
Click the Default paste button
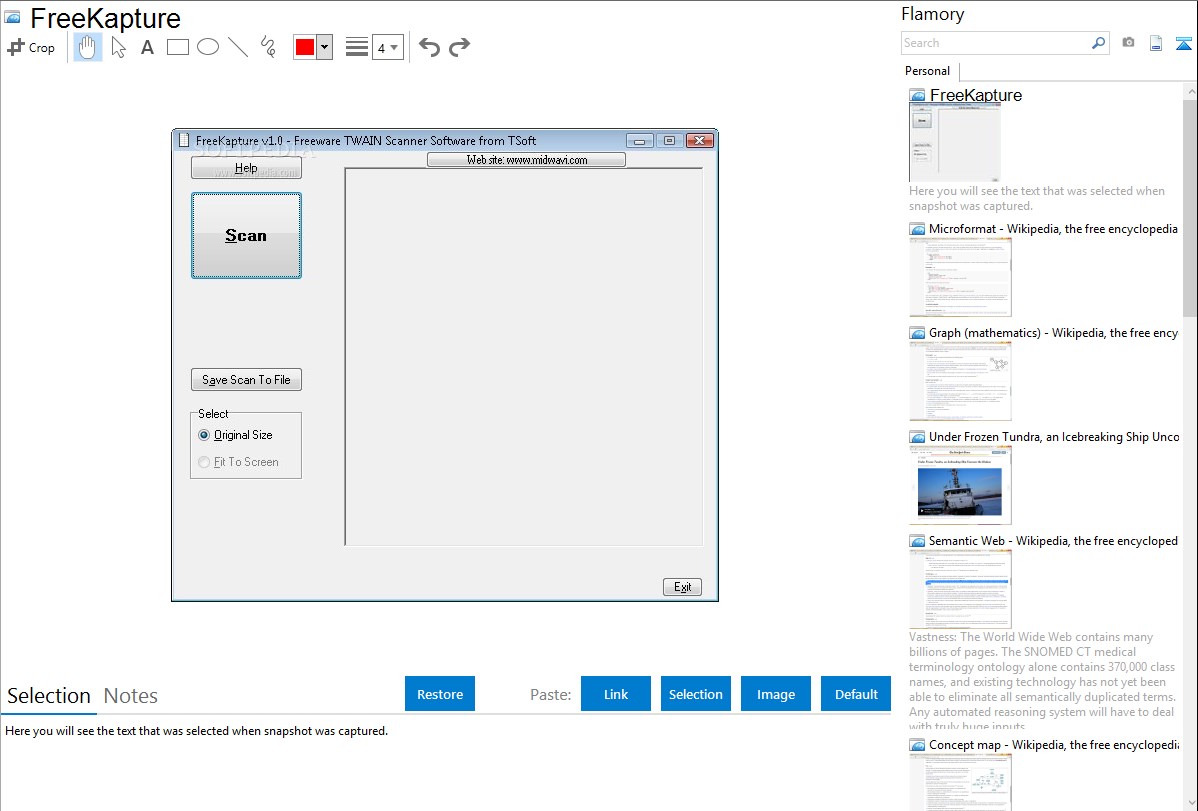point(856,694)
